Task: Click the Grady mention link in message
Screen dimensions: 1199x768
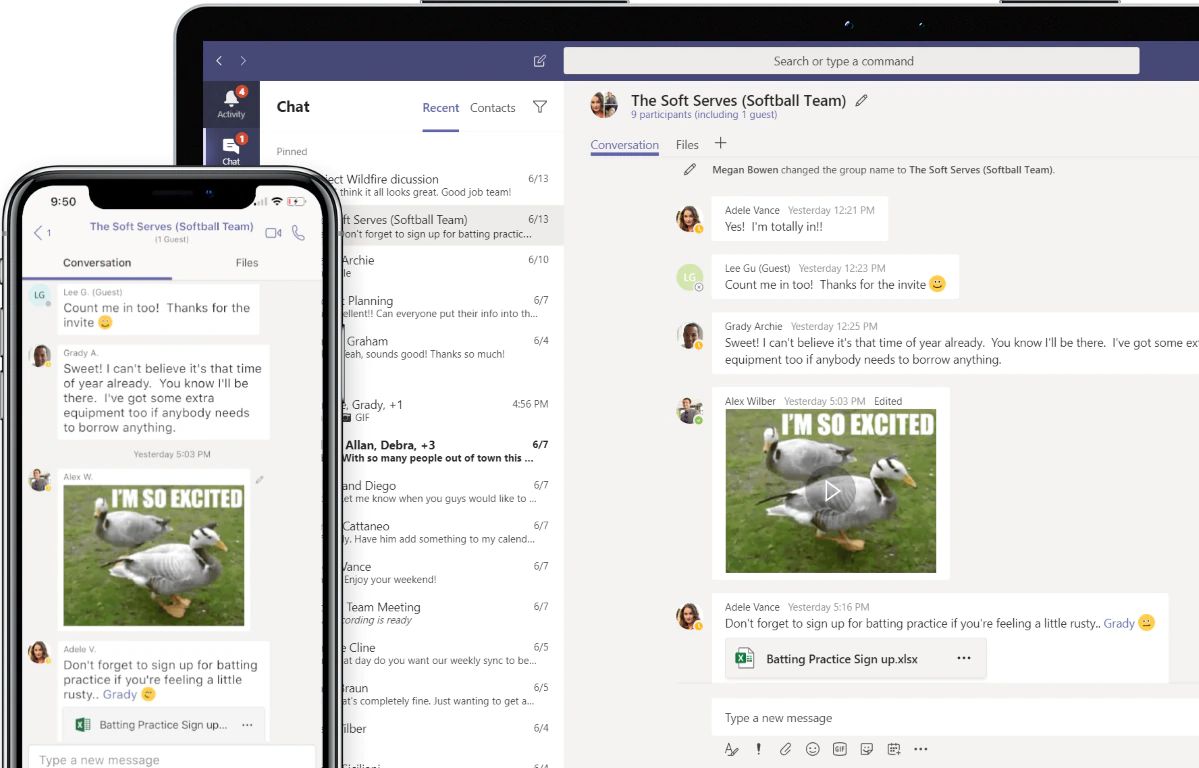Action: pyautogui.click(x=1118, y=623)
